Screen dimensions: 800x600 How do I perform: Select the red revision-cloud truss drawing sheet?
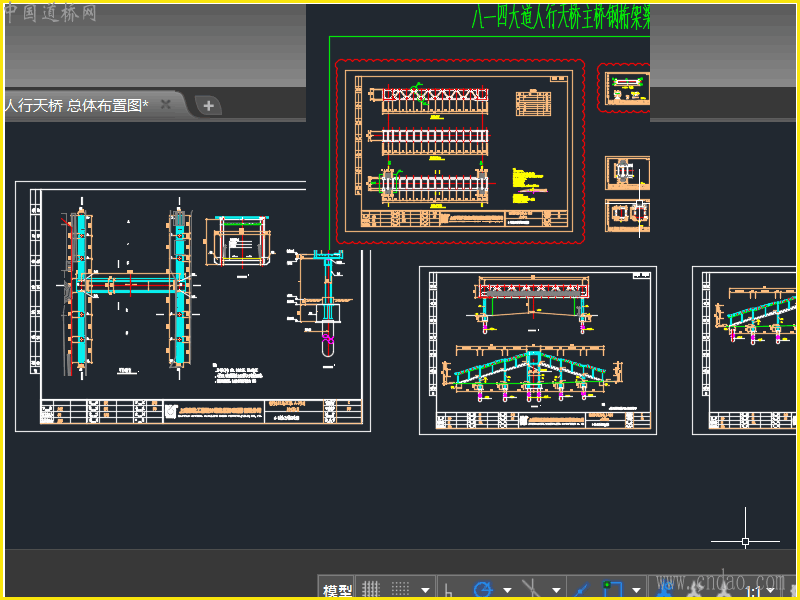click(x=460, y=151)
